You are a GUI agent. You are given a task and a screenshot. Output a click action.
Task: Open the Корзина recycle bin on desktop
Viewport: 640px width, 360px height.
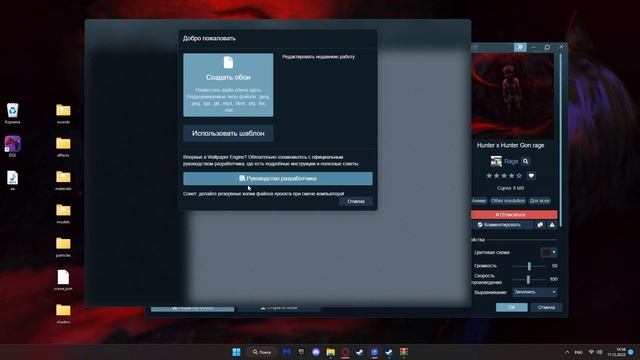(x=13, y=113)
